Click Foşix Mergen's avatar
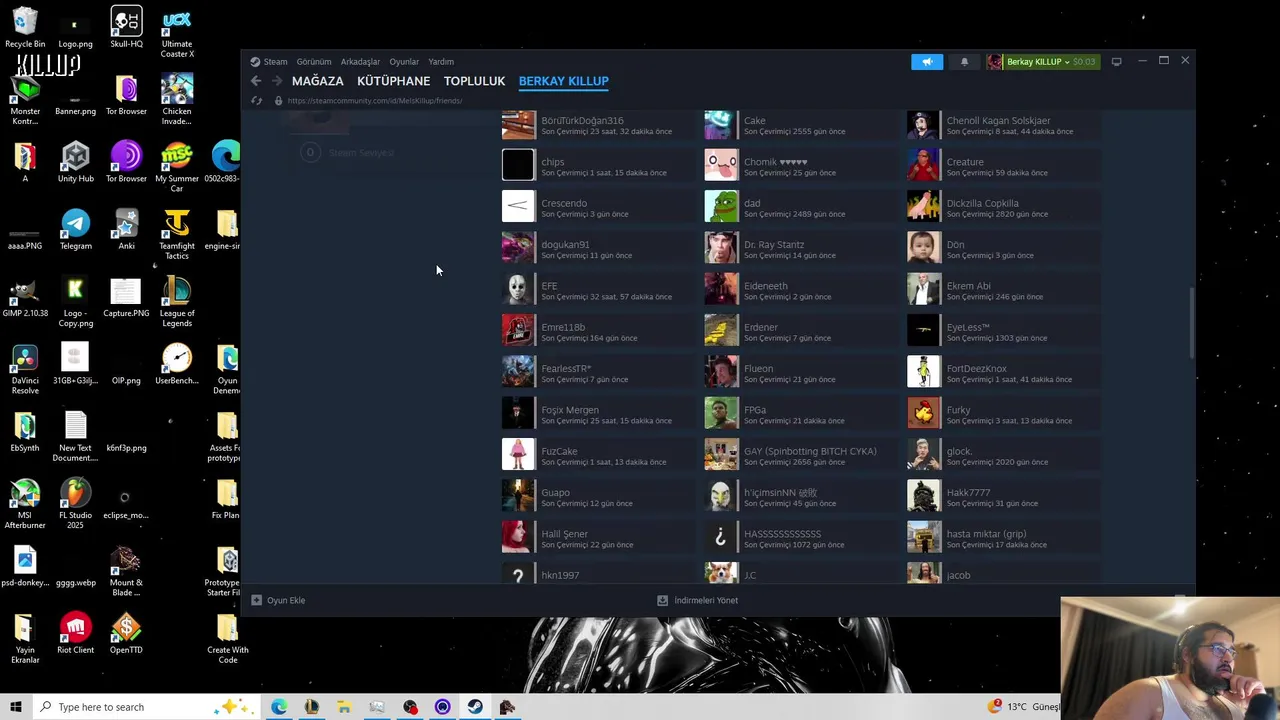 point(518,413)
